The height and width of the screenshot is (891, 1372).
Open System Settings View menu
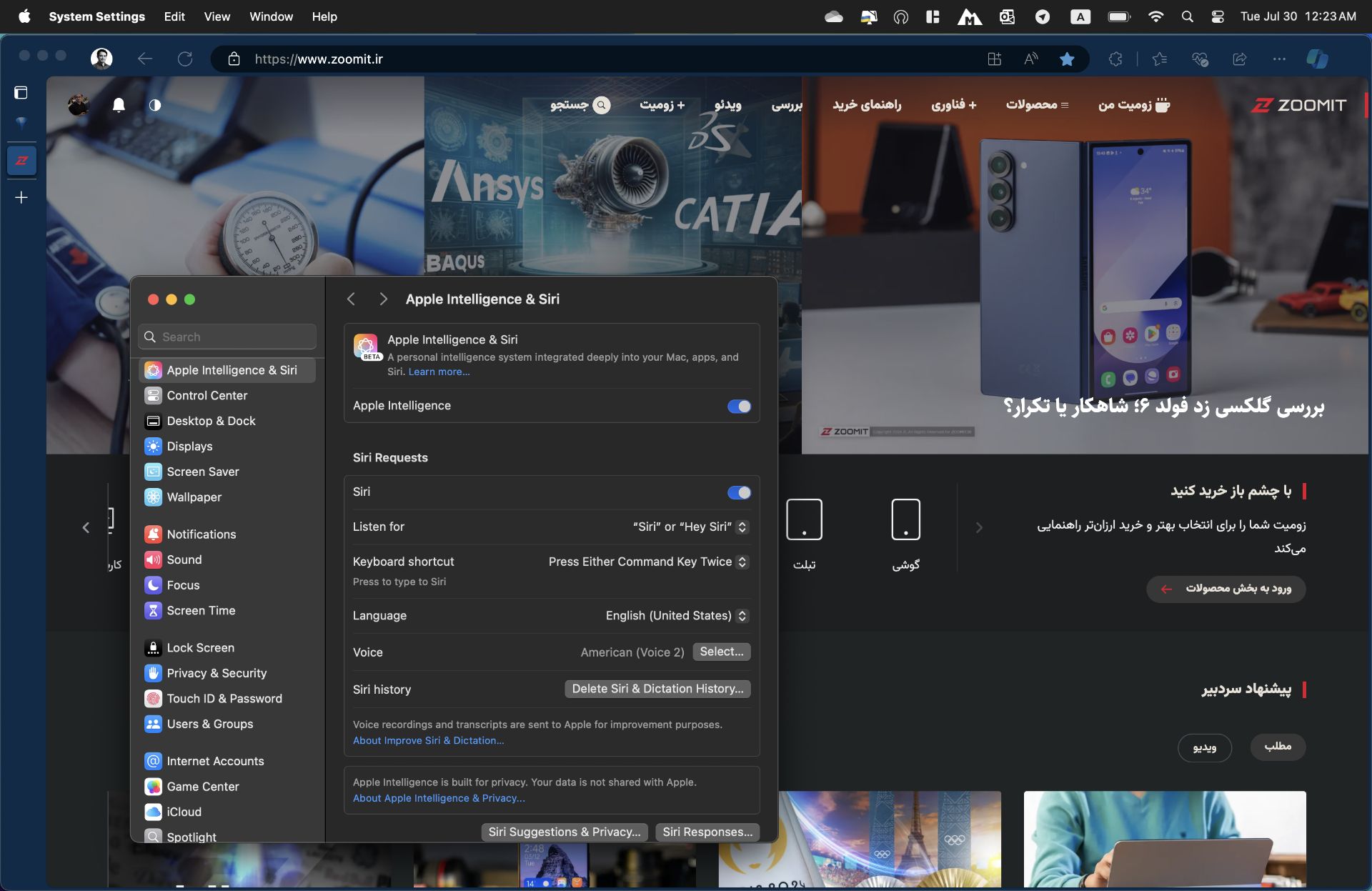click(x=215, y=17)
